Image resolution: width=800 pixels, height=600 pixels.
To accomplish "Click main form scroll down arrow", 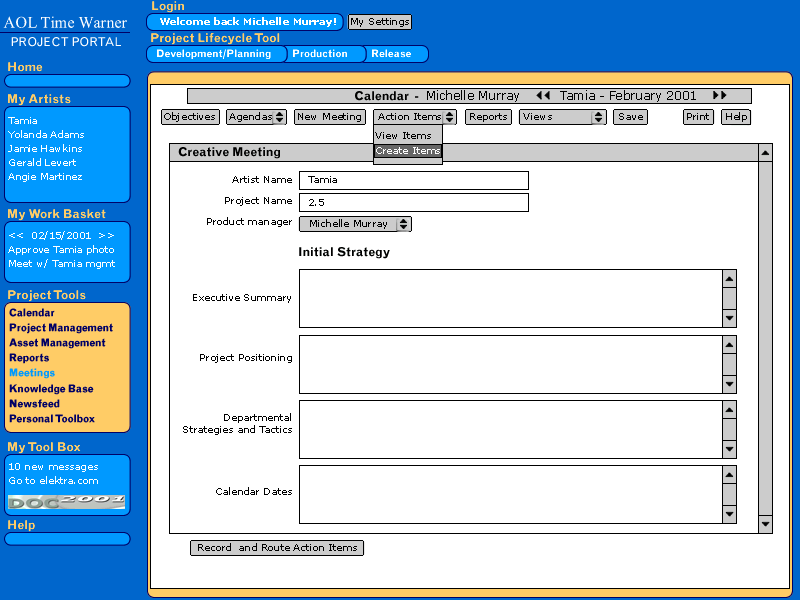I will [765, 524].
